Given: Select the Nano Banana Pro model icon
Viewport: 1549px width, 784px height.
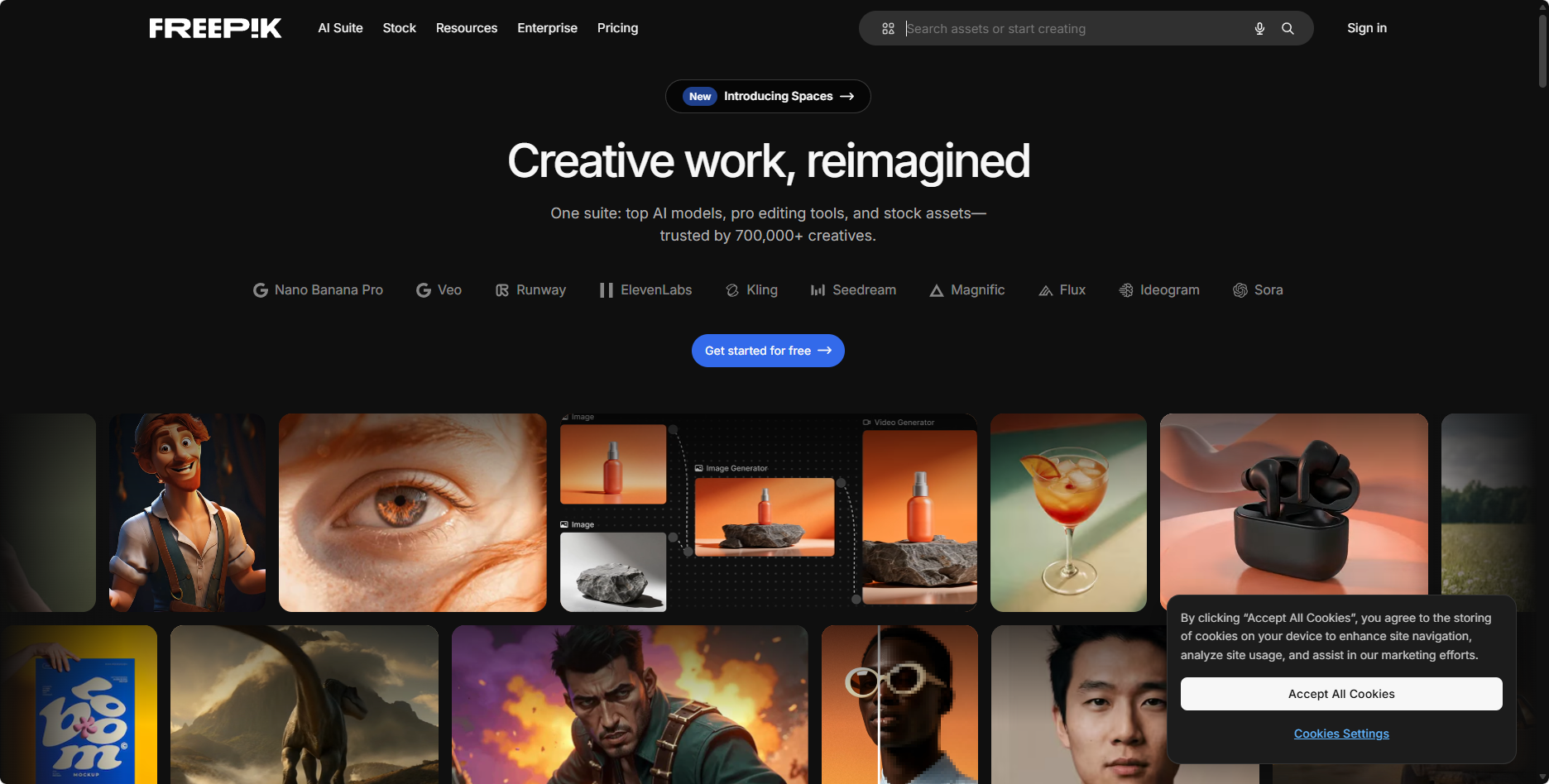Looking at the screenshot, I should click(x=261, y=290).
